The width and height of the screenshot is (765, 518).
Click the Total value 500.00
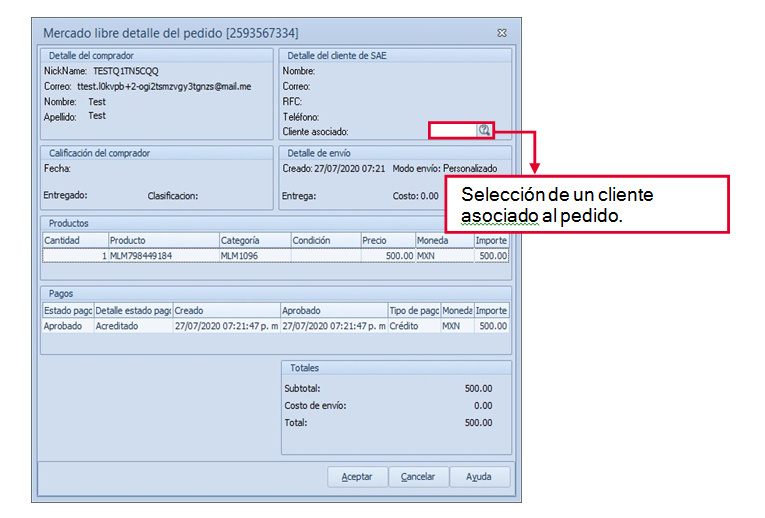[478, 423]
